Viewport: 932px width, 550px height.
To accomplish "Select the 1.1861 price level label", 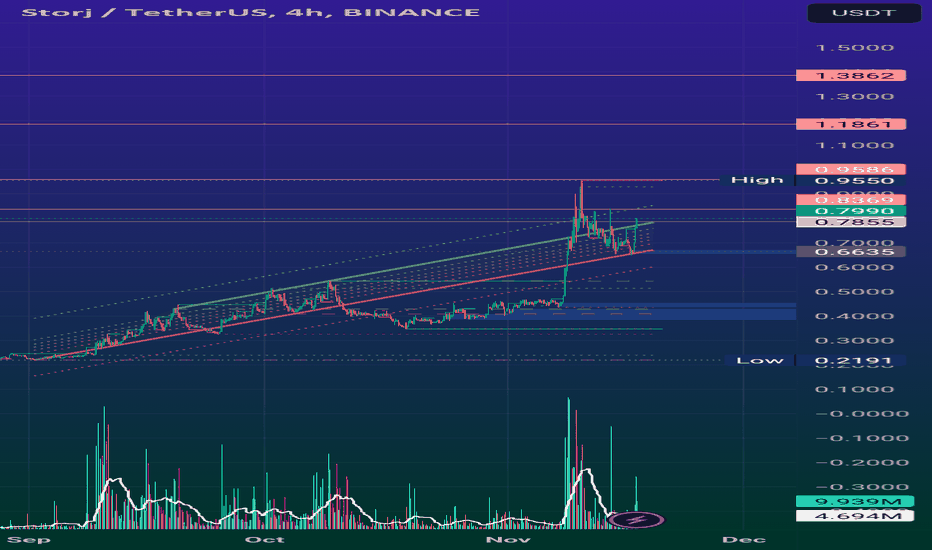I will coord(851,124).
